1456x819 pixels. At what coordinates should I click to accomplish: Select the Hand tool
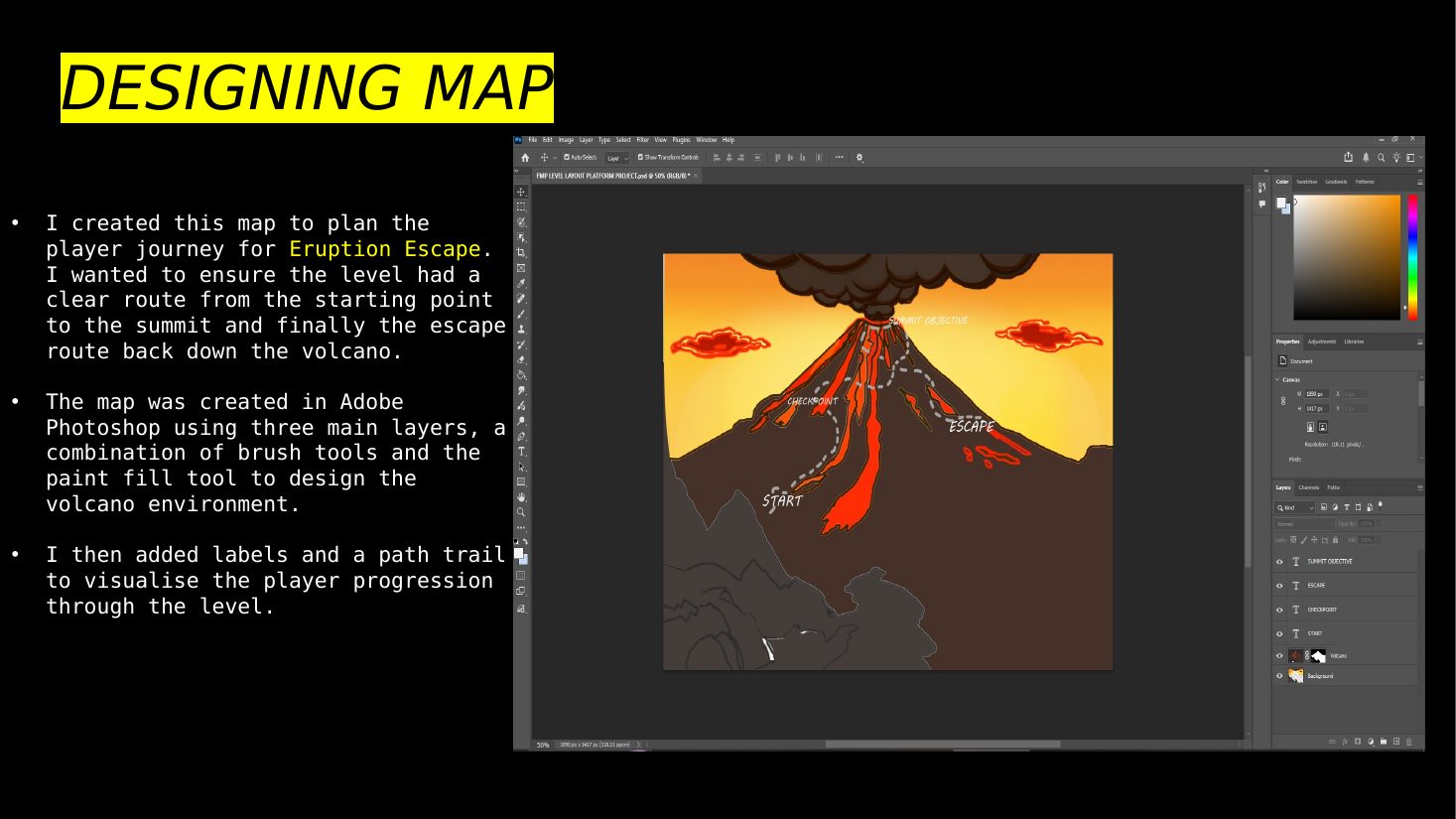click(521, 498)
